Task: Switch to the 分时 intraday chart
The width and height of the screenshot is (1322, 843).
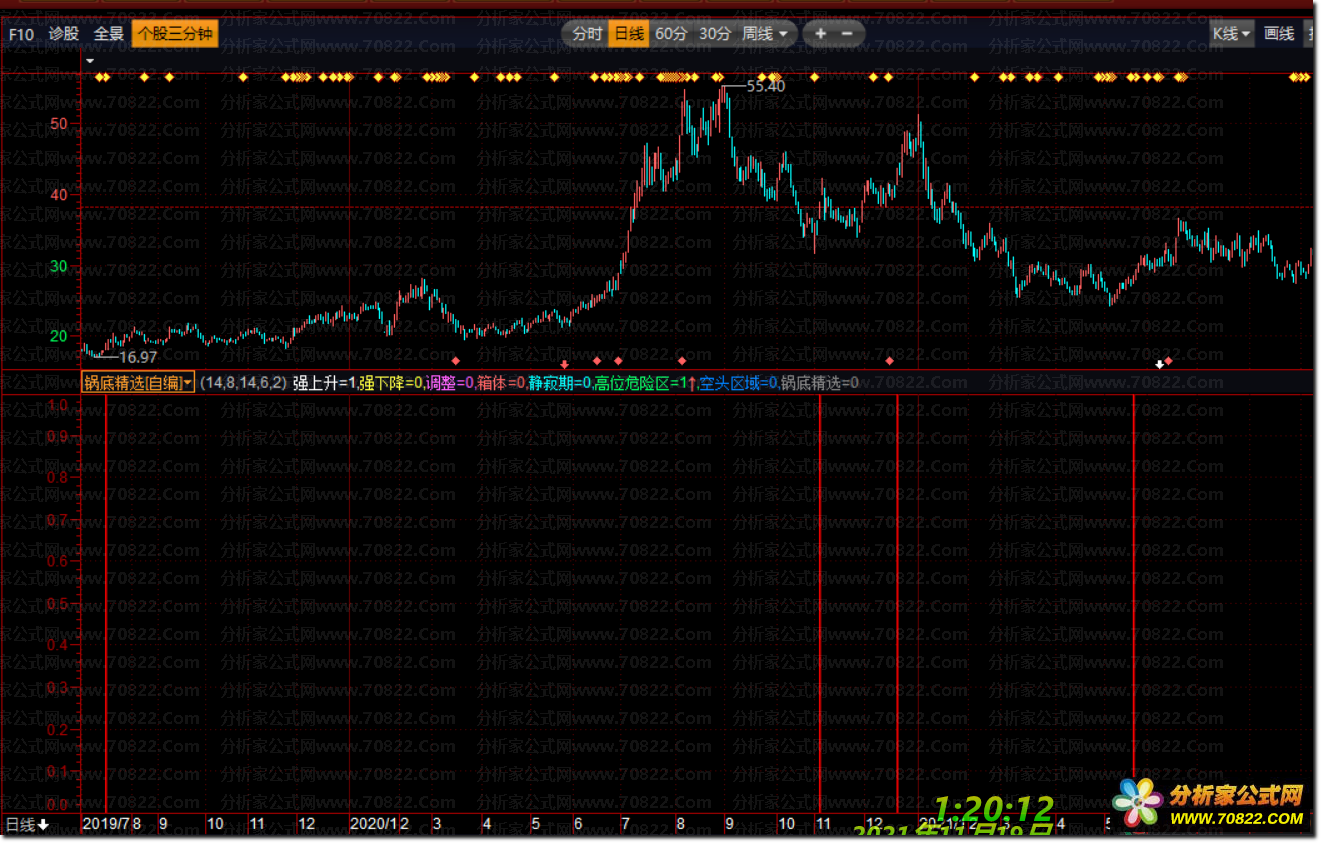Action: click(587, 34)
